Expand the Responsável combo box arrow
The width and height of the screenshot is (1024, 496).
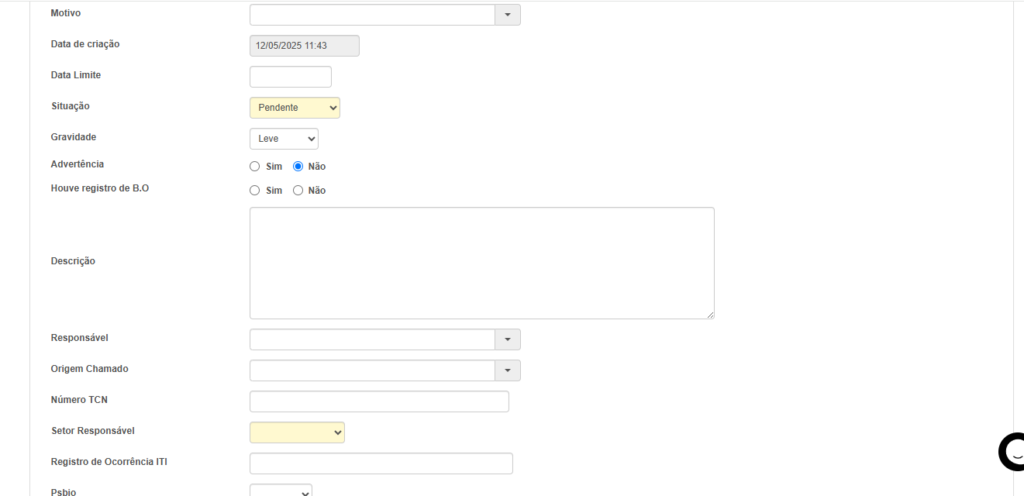tap(507, 340)
